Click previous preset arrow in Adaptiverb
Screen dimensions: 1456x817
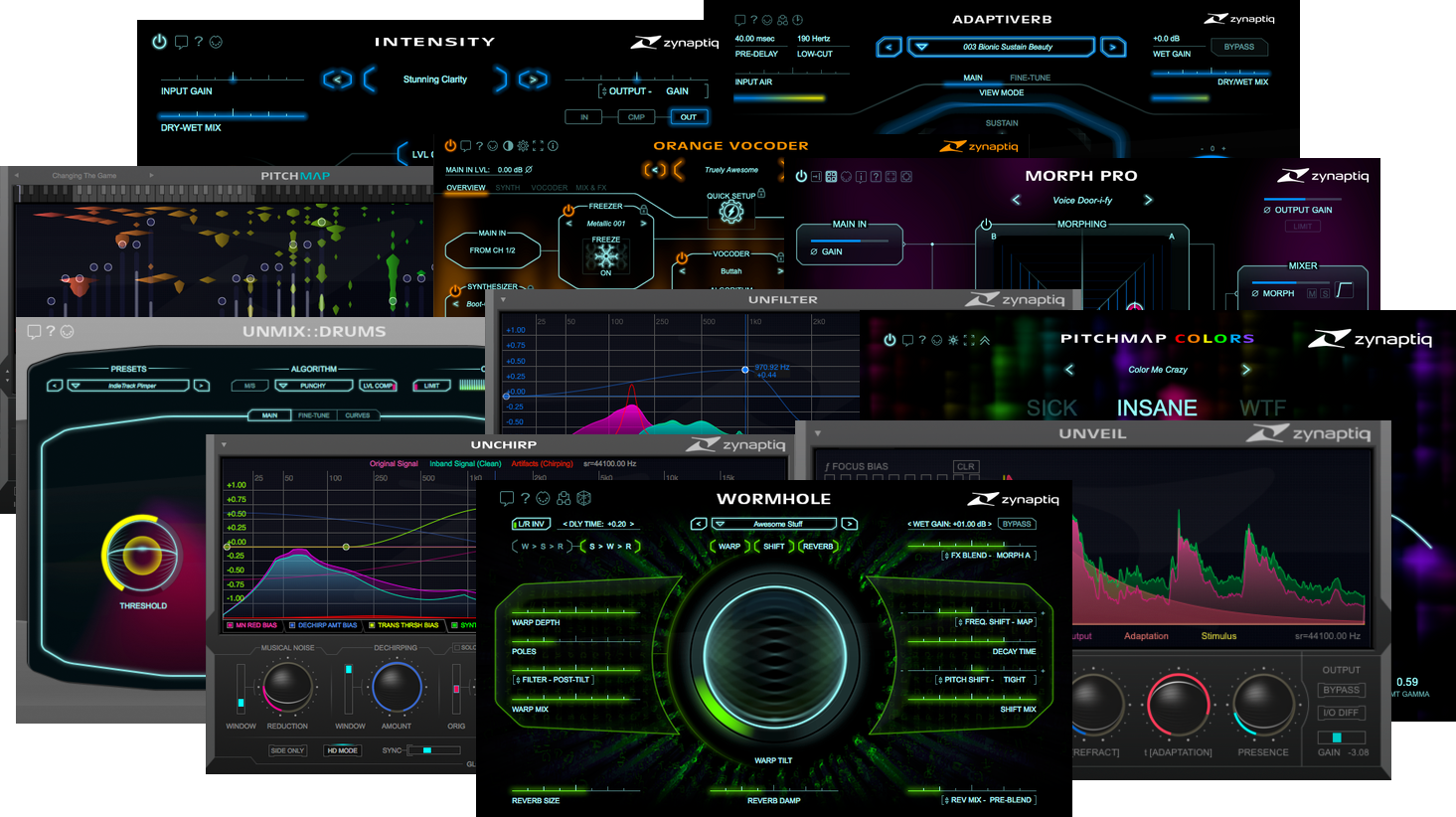coord(890,47)
